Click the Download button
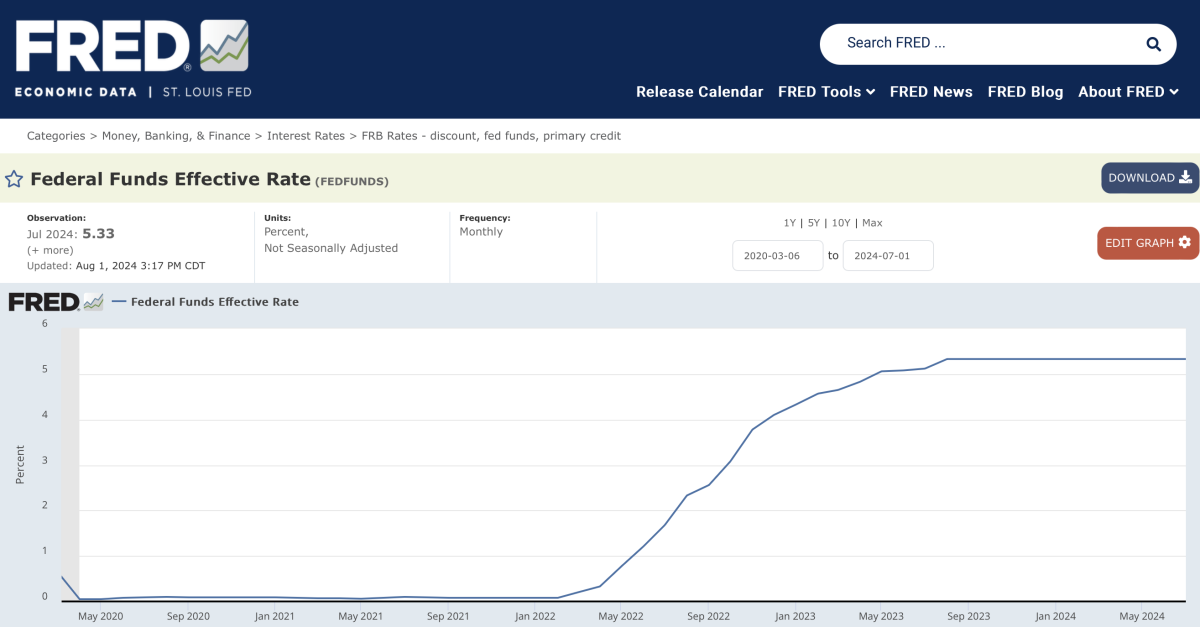This screenshot has width=1200, height=627. 1149,178
